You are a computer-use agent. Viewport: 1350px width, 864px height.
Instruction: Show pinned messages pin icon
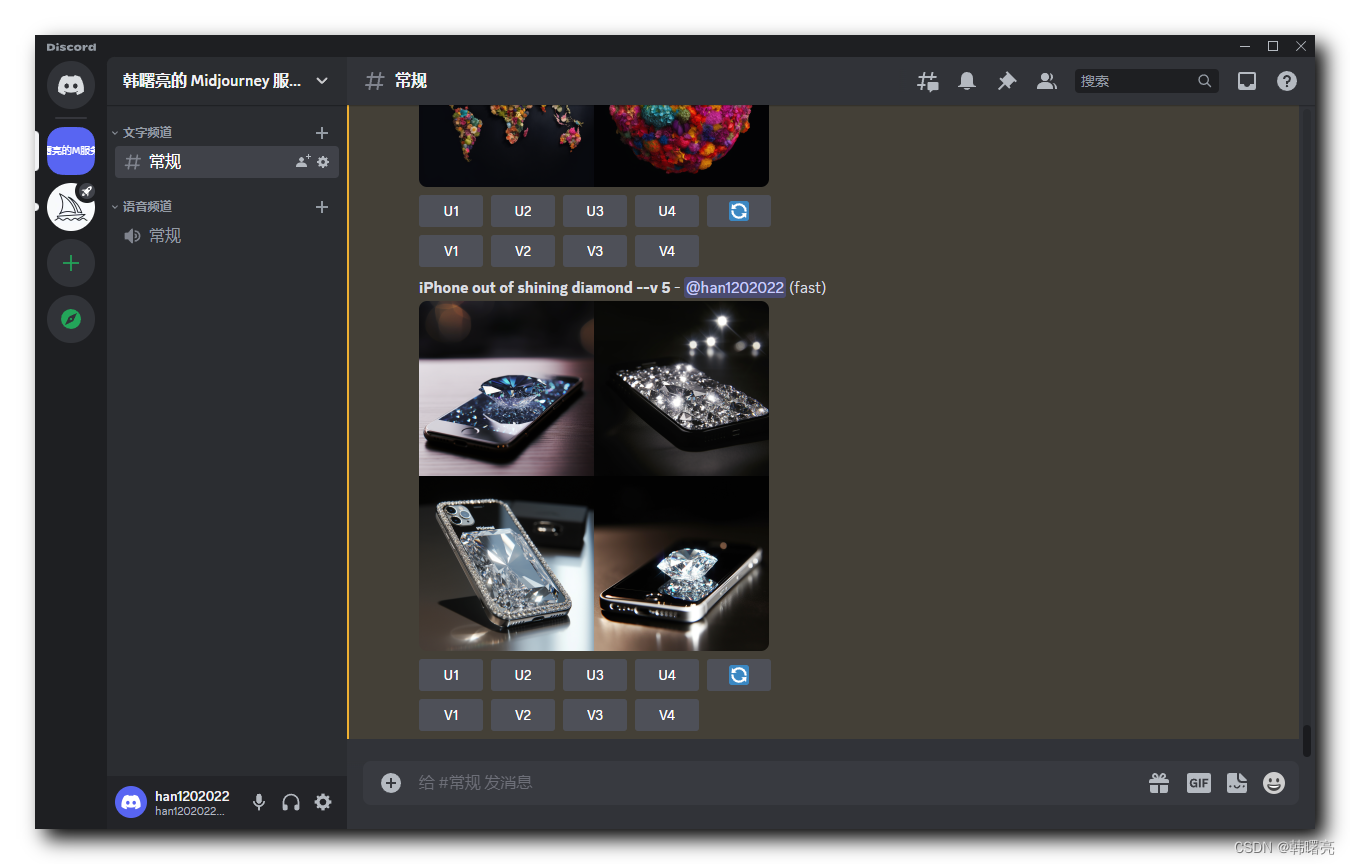(x=1007, y=82)
